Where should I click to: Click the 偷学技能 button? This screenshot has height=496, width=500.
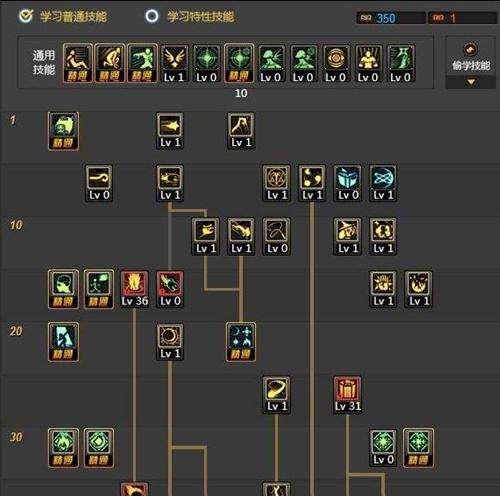[x=471, y=57]
